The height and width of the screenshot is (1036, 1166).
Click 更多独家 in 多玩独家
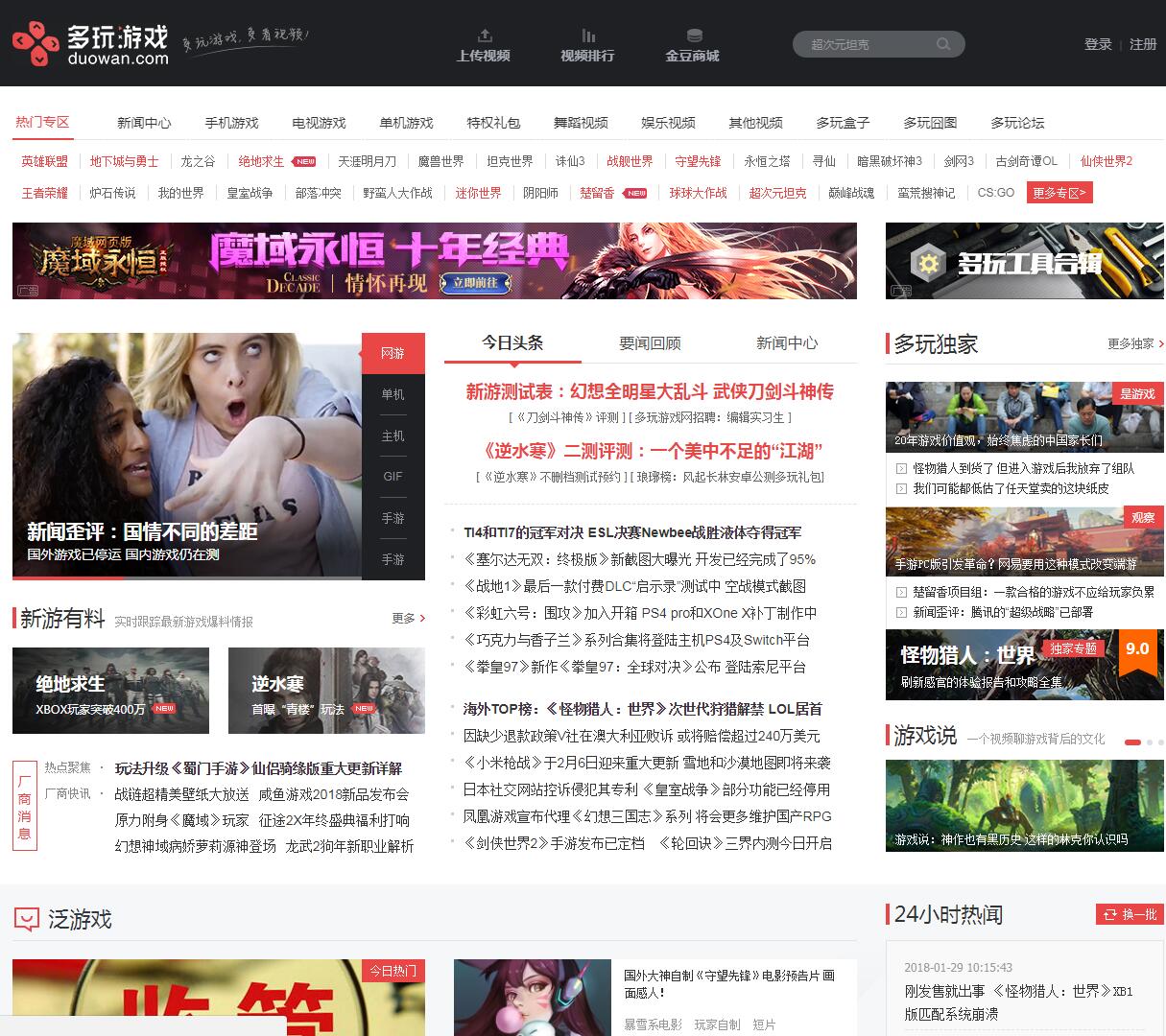pyautogui.click(x=1135, y=343)
